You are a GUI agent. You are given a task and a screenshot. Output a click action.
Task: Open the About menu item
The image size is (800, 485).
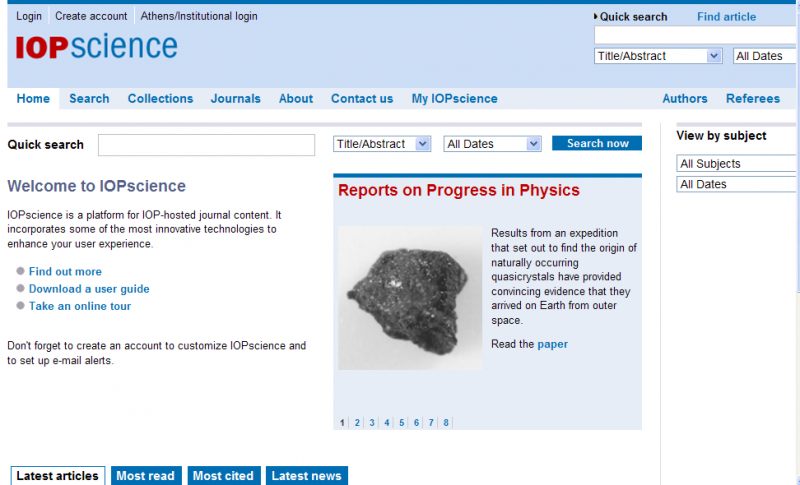(x=296, y=98)
